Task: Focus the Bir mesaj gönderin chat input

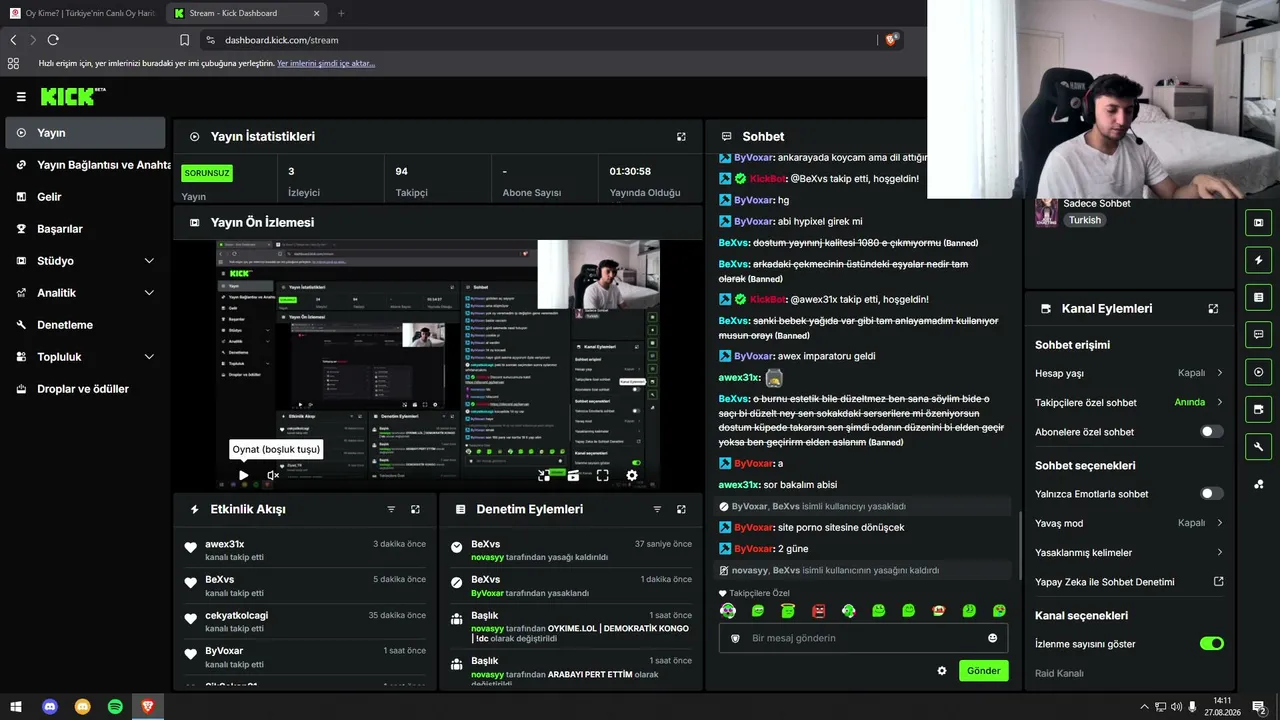Action: coord(863,638)
